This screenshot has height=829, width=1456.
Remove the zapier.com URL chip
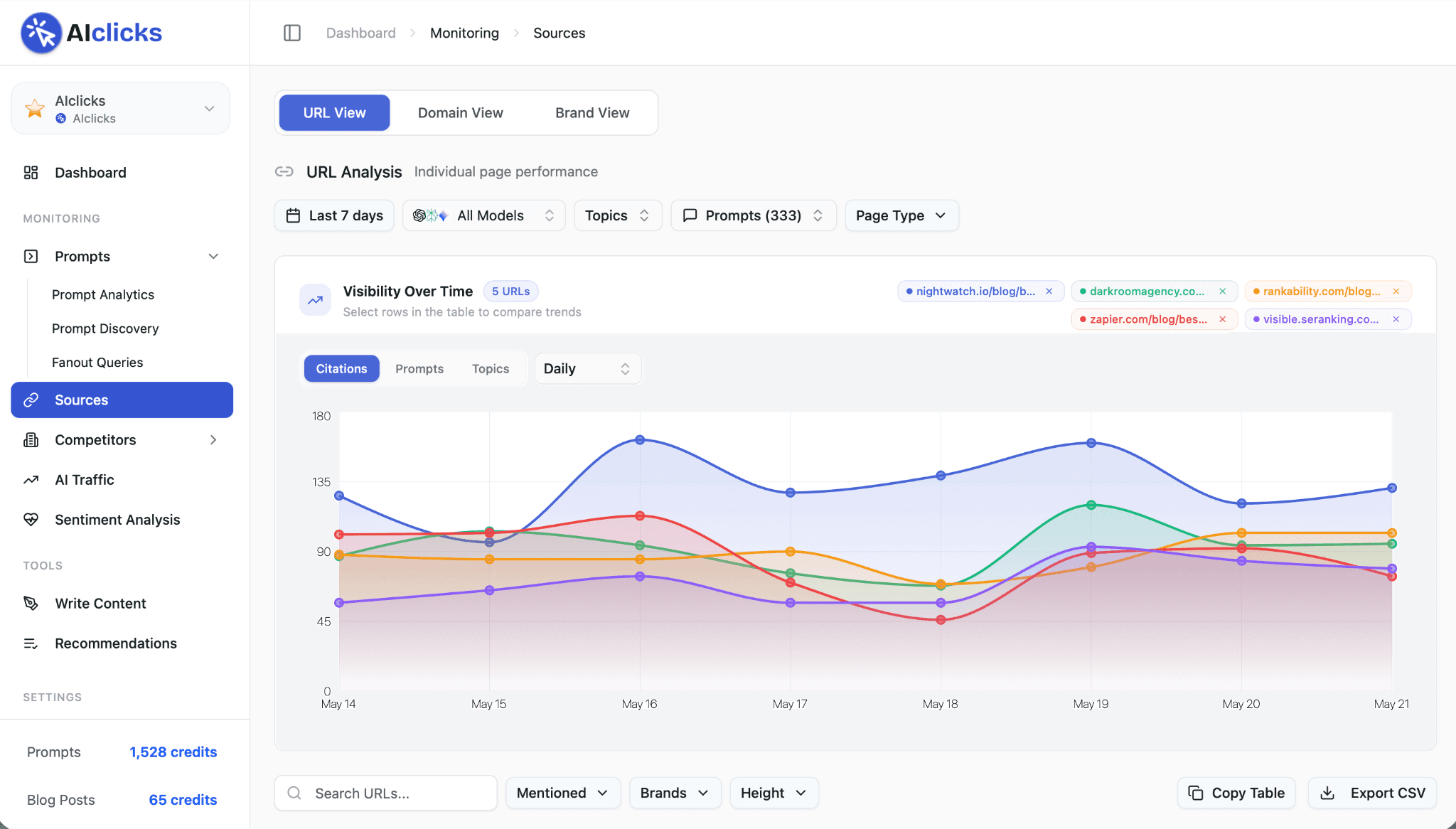point(1222,319)
